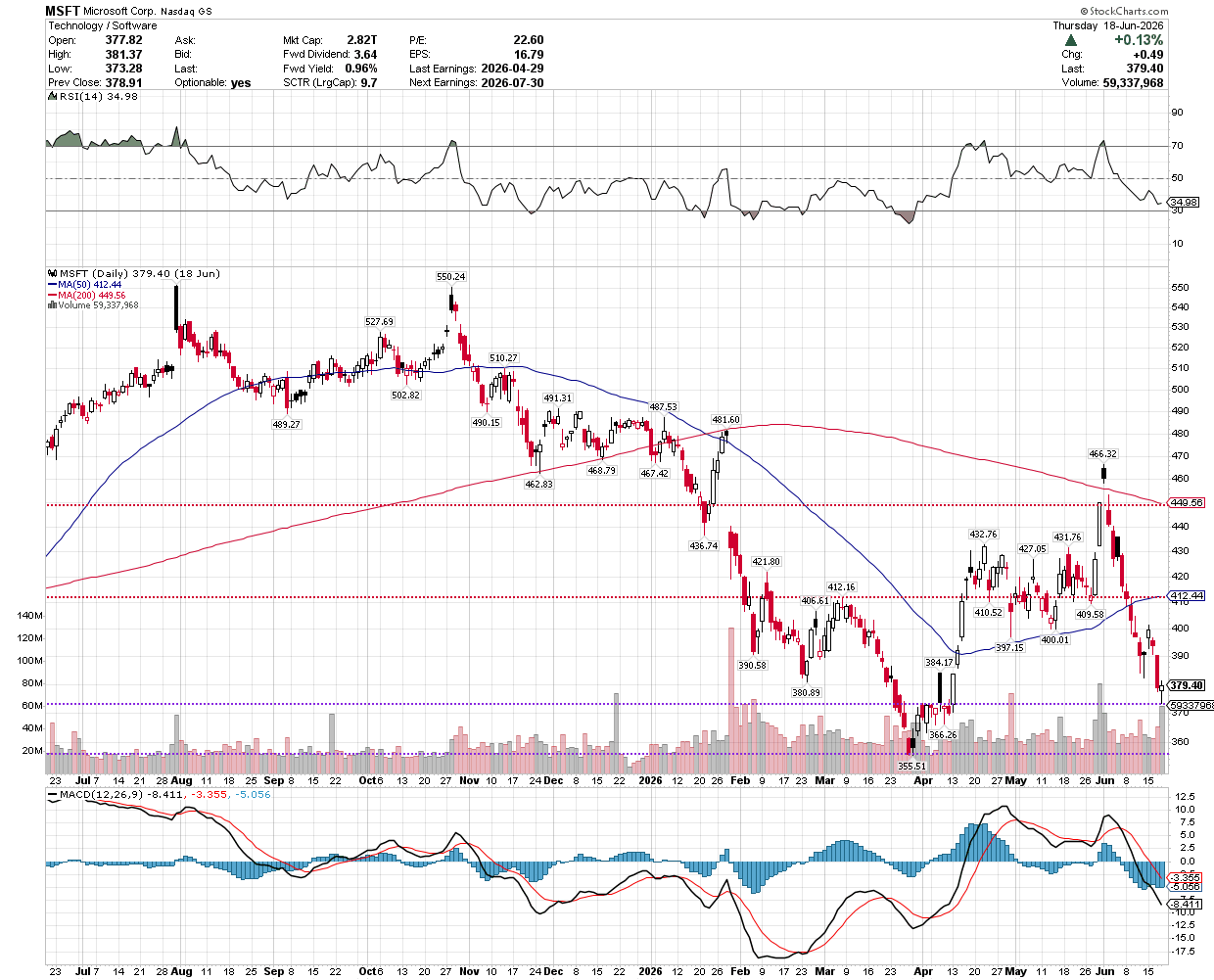
Task: Select the EPS value 16.79
Action: [x=529, y=55]
